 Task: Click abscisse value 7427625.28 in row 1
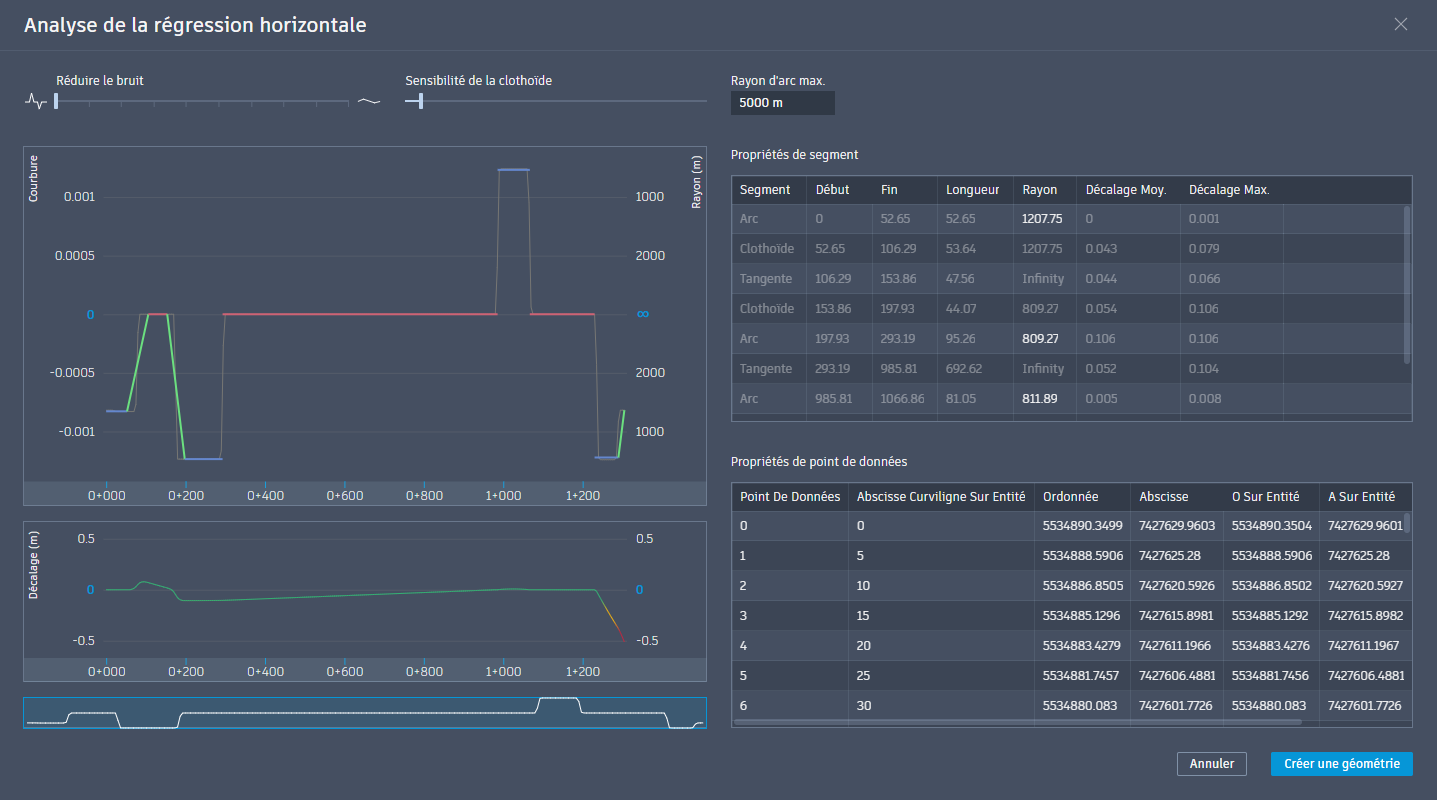(1168, 556)
